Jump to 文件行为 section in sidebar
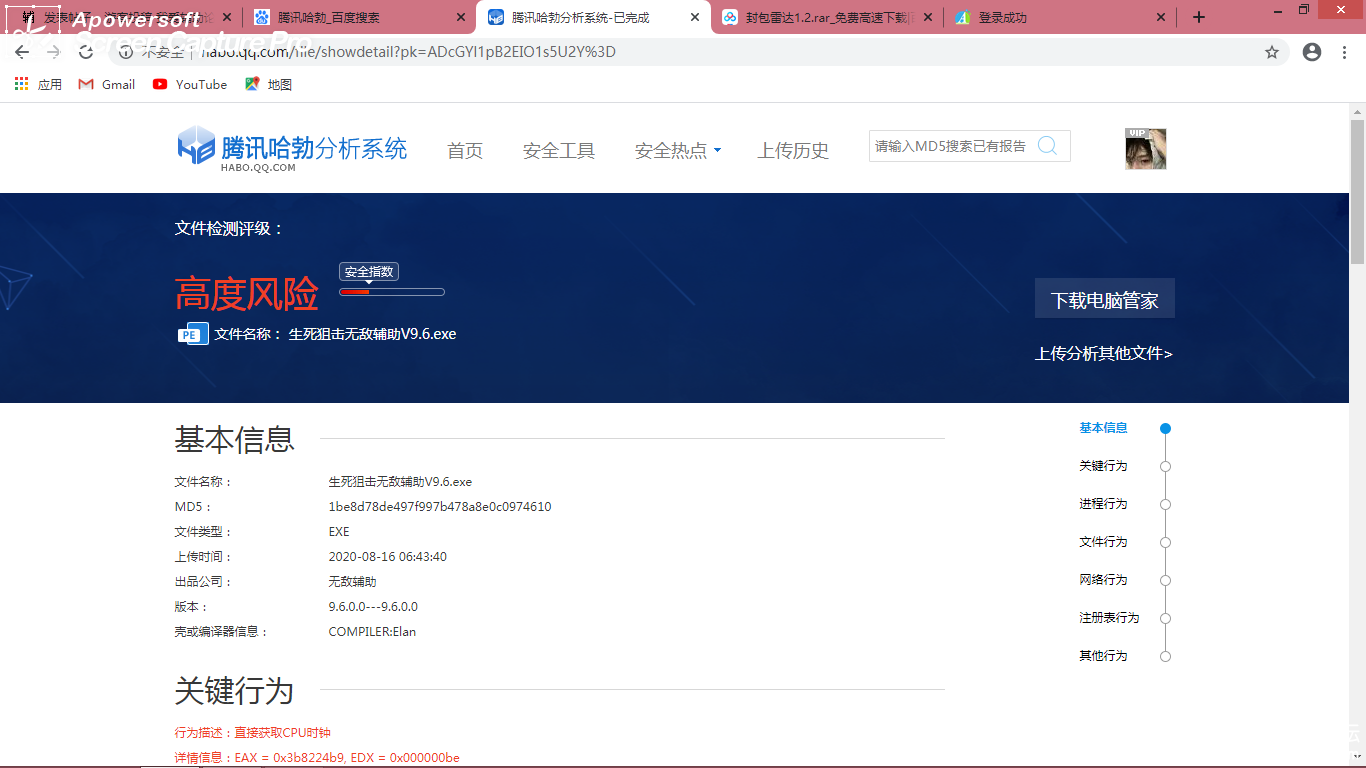Screen dimensions: 1366x768 pyautogui.click(x=1103, y=542)
